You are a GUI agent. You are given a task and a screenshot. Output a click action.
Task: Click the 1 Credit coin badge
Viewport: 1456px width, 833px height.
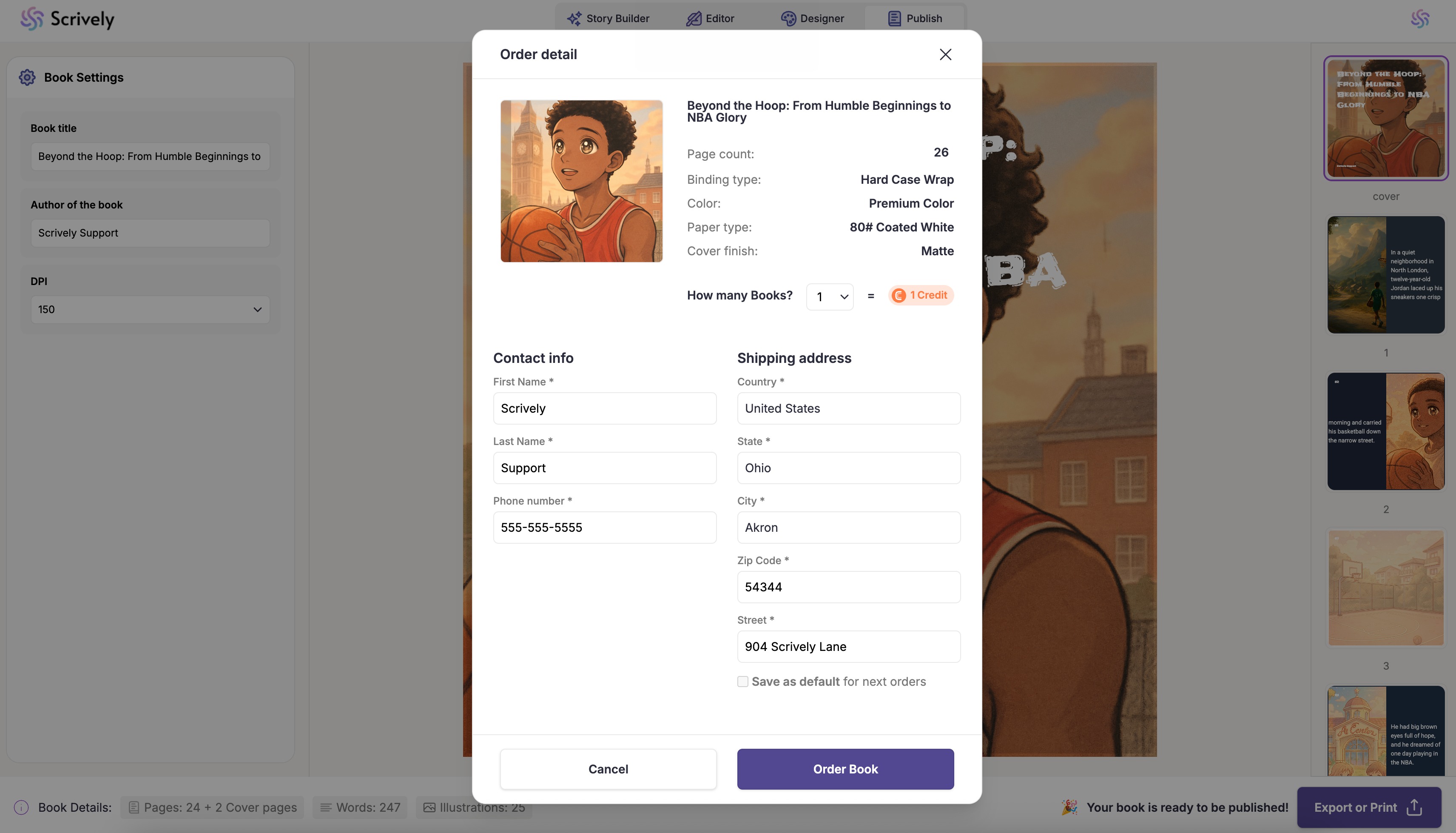point(920,295)
